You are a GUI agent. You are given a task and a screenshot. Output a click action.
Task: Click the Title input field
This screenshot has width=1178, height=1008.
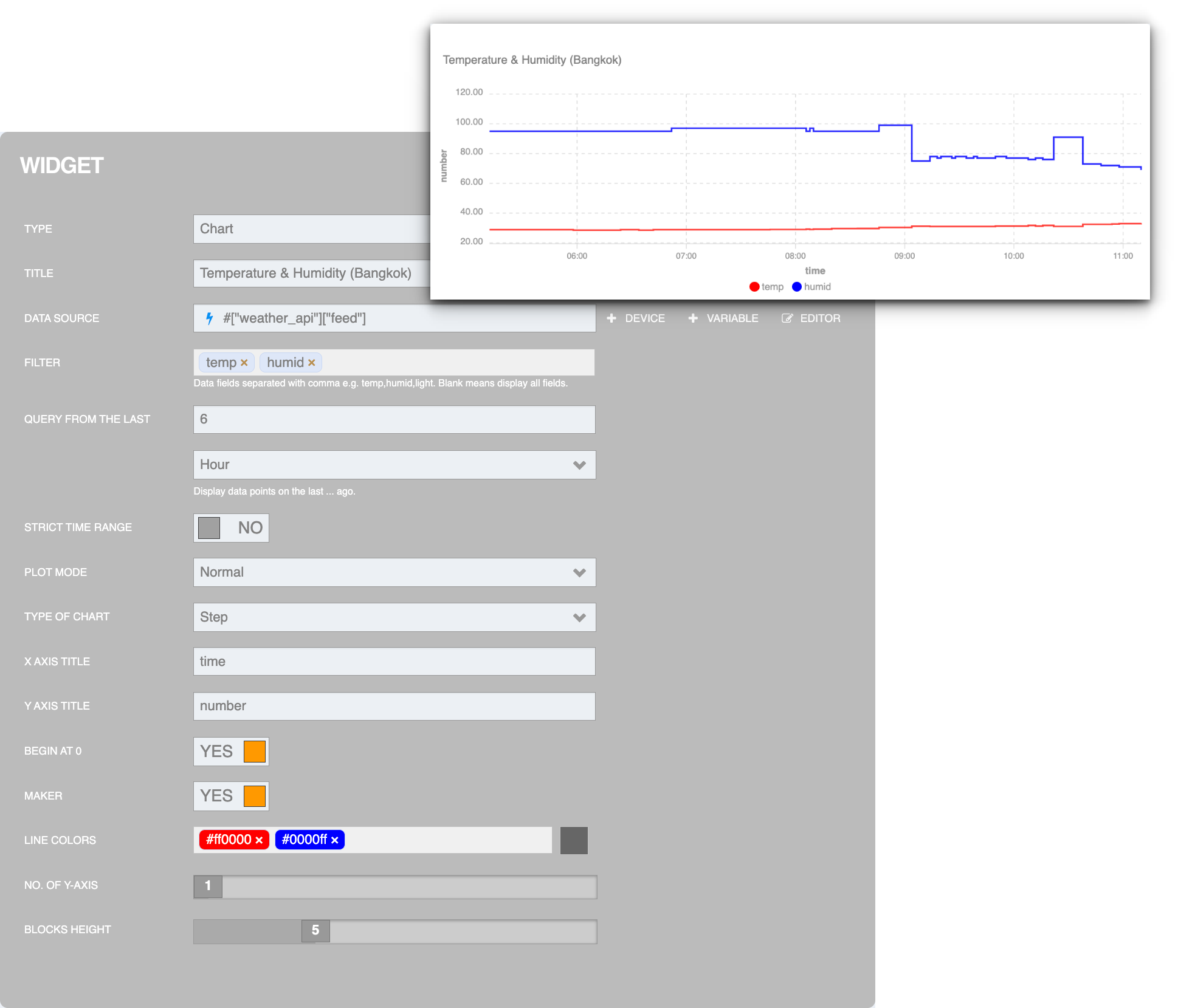(x=312, y=273)
